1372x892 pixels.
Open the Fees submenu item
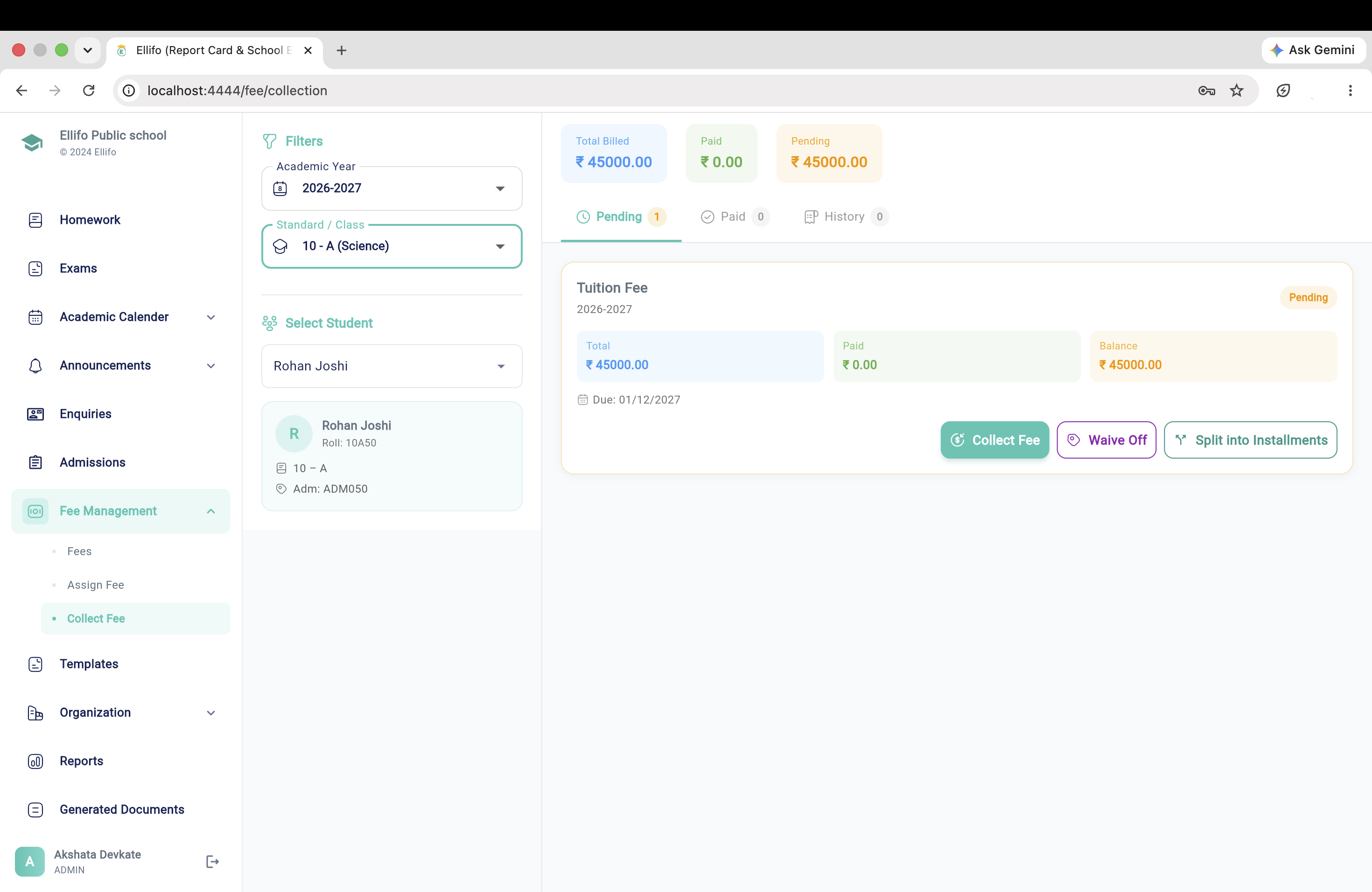pyautogui.click(x=135, y=551)
